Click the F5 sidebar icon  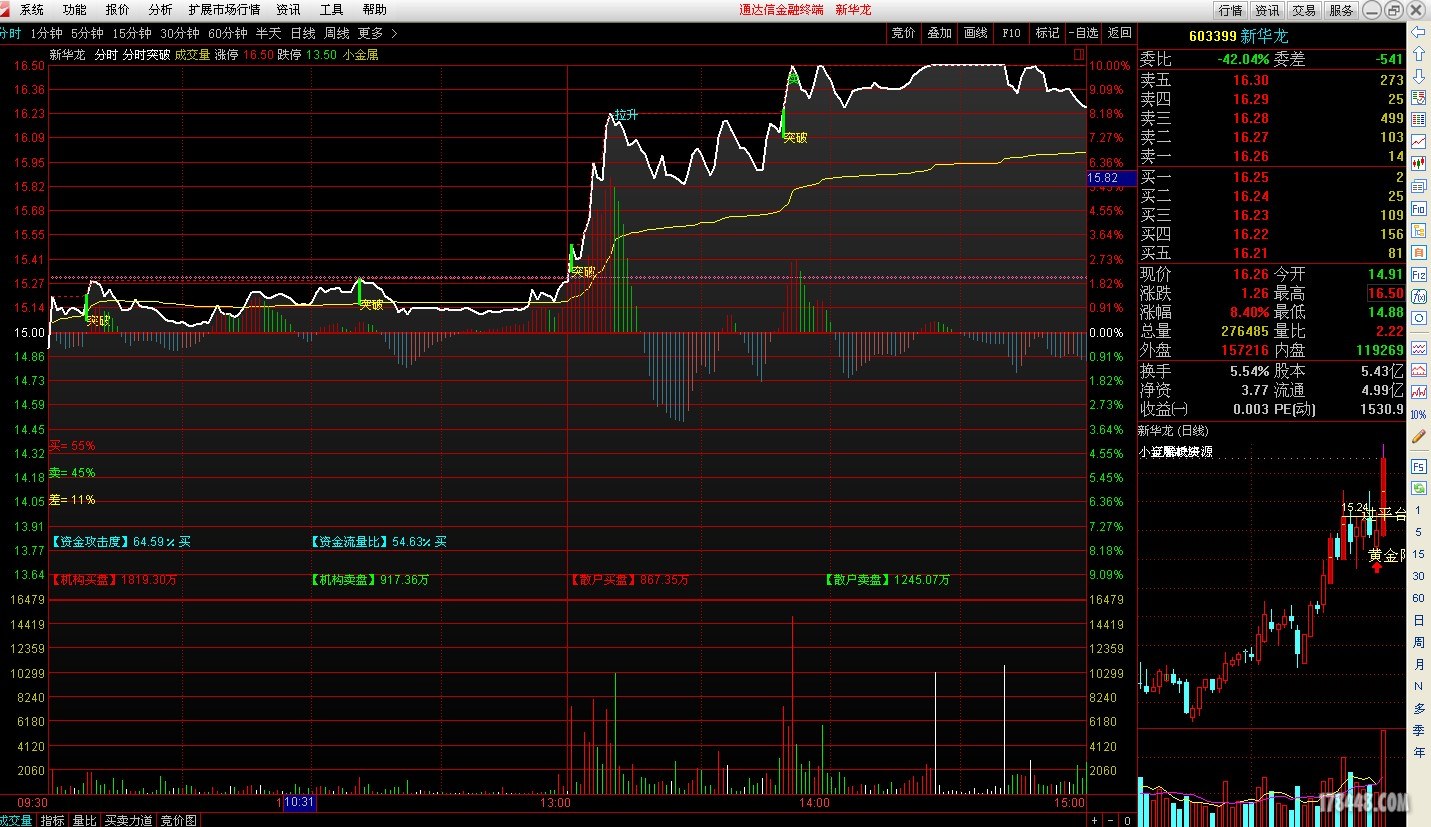1418,466
